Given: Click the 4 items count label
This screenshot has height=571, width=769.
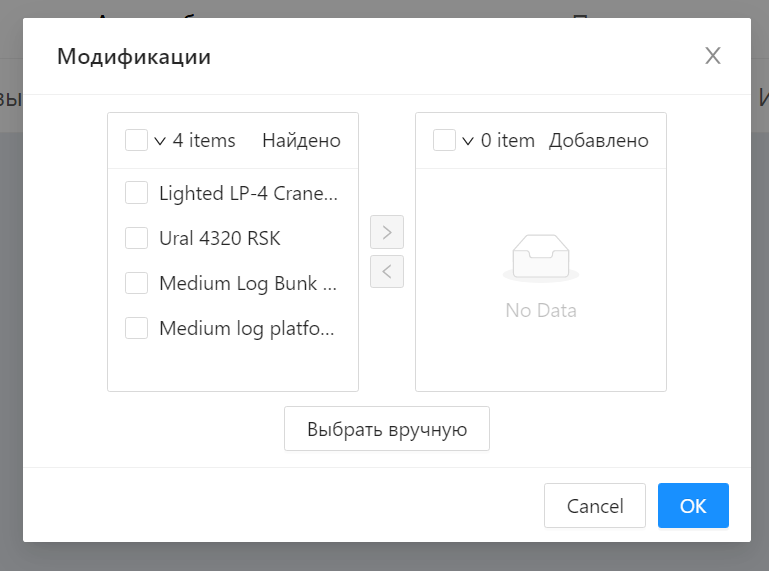Looking at the screenshot, I should [x=204, y=141].
